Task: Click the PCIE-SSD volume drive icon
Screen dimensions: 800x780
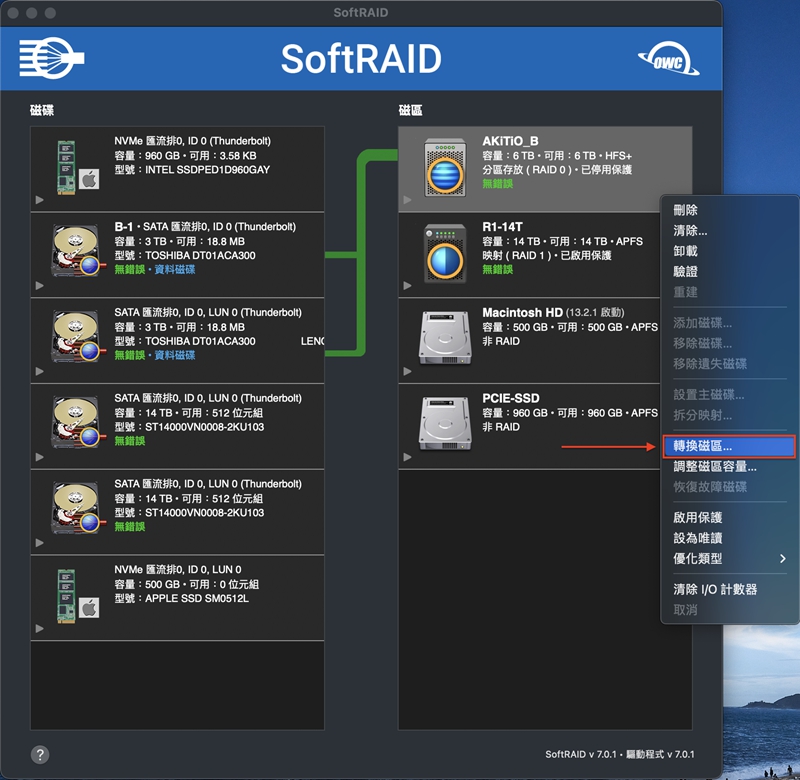Action: [x=445, y=423]
